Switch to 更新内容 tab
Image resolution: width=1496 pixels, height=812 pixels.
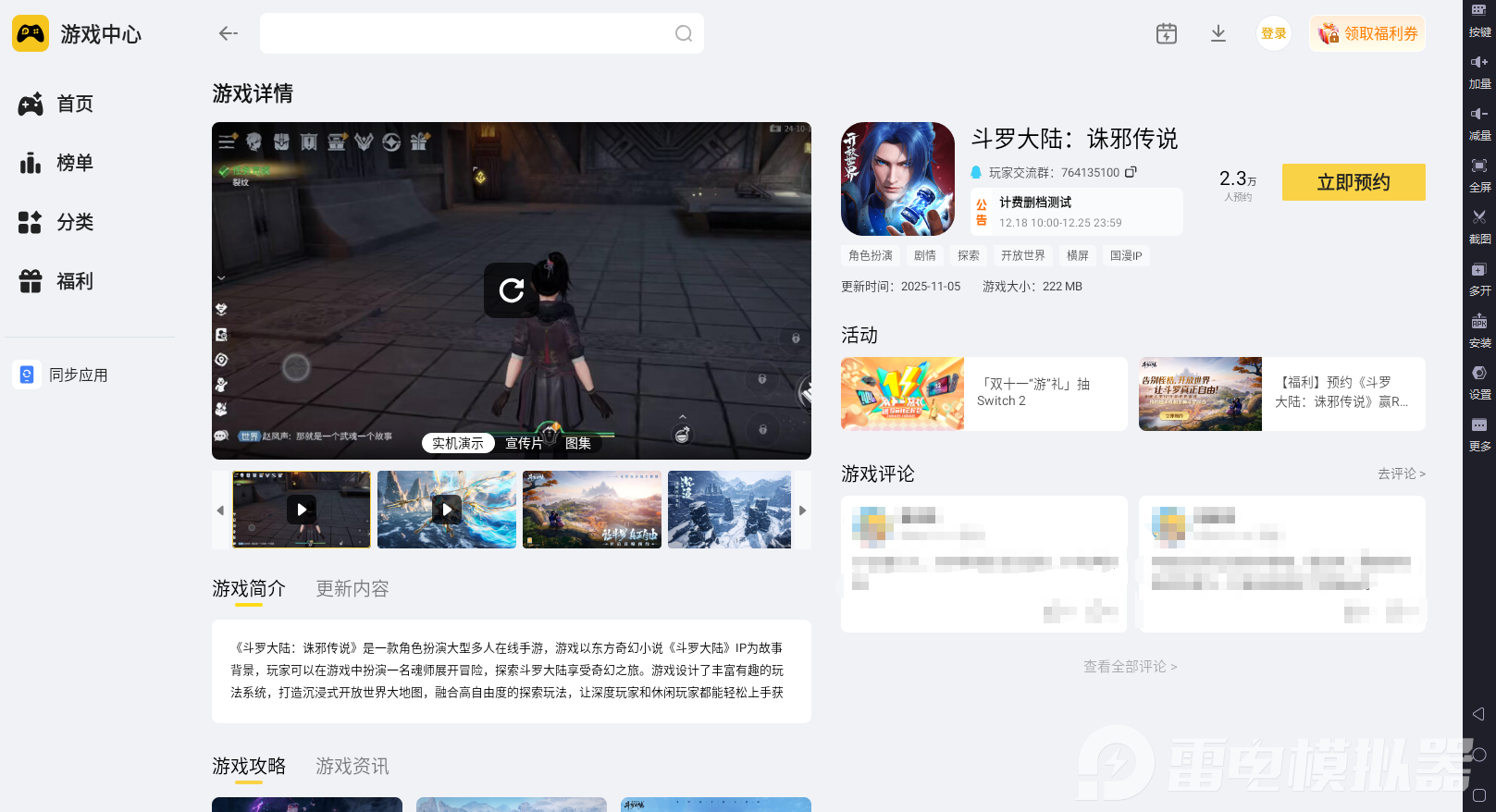click(x=352, y=588)
